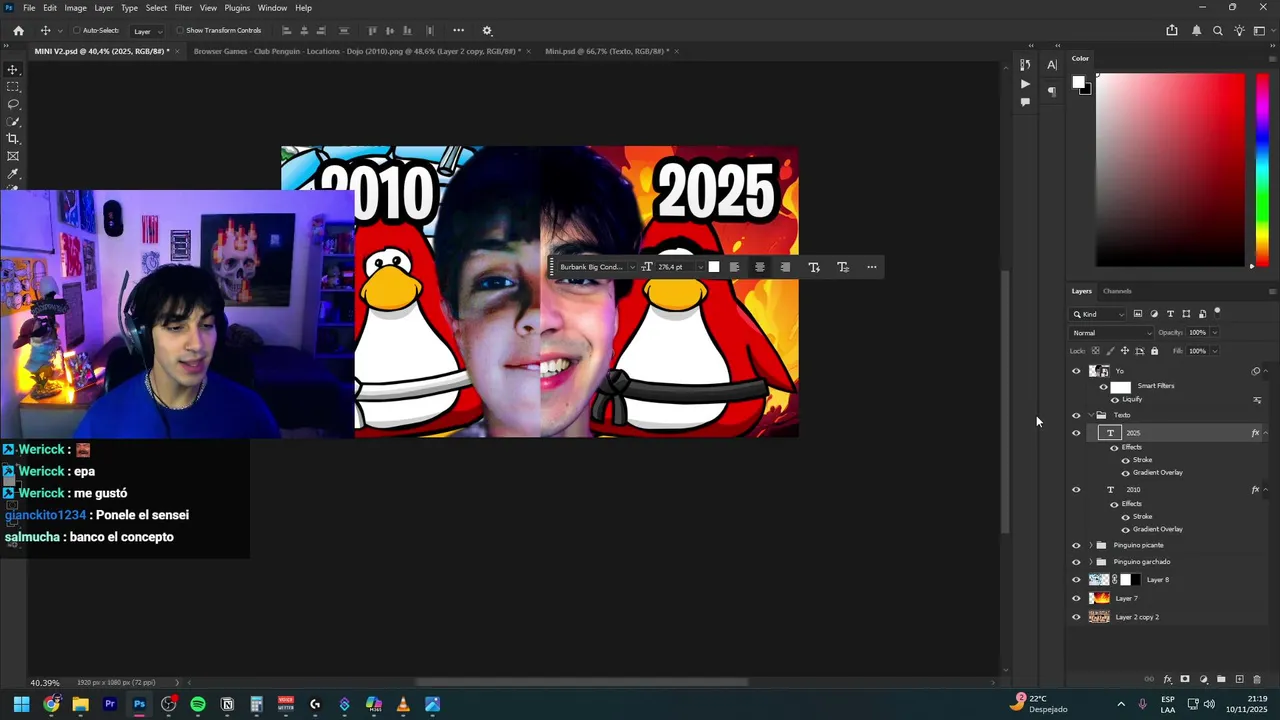Image resolution: width=1280 pixels, height=720 pixels.
Task: Click align left edges icon in options bar
Action: pos(286,31)
